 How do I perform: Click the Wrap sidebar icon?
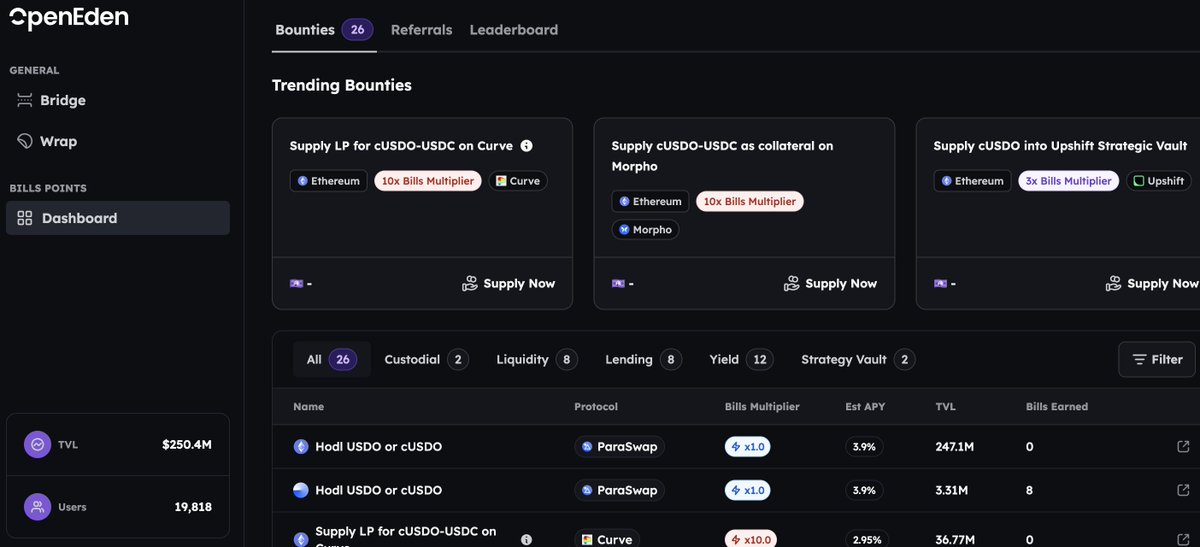coord(25,141)
